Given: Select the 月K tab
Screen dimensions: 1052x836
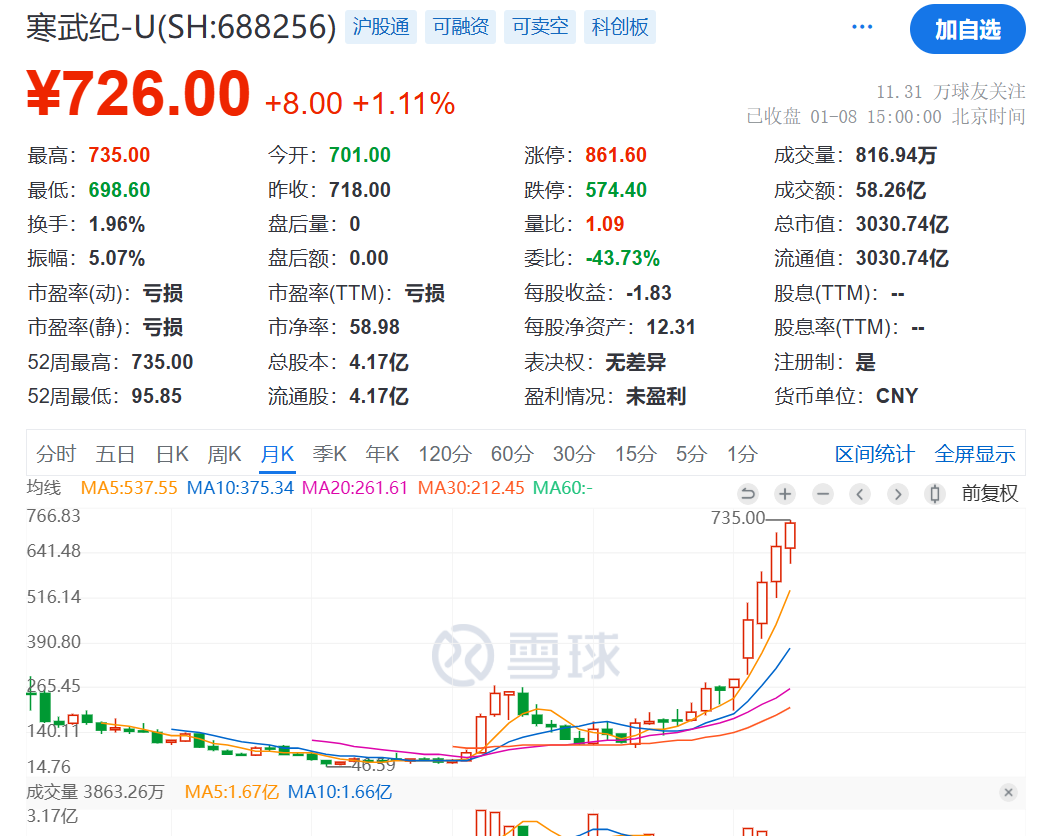Looking at the screenshot, I should [277, 454].
